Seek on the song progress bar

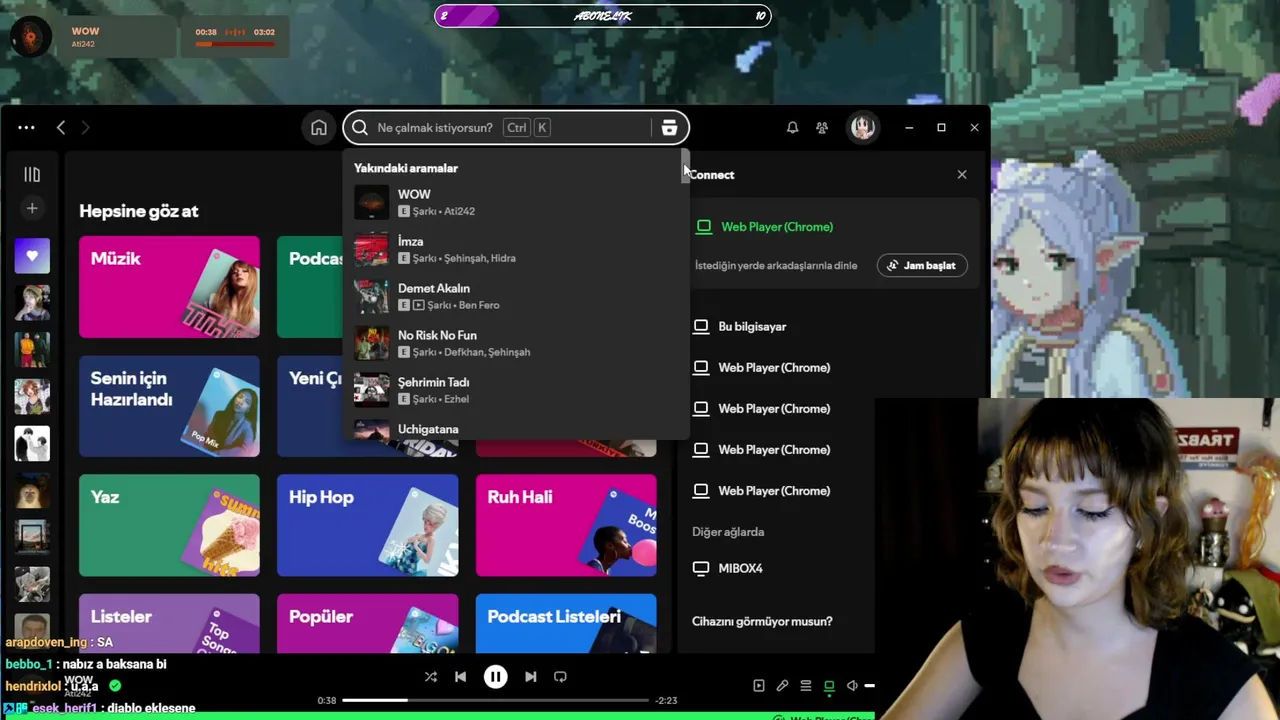click(x=495, y=700)
